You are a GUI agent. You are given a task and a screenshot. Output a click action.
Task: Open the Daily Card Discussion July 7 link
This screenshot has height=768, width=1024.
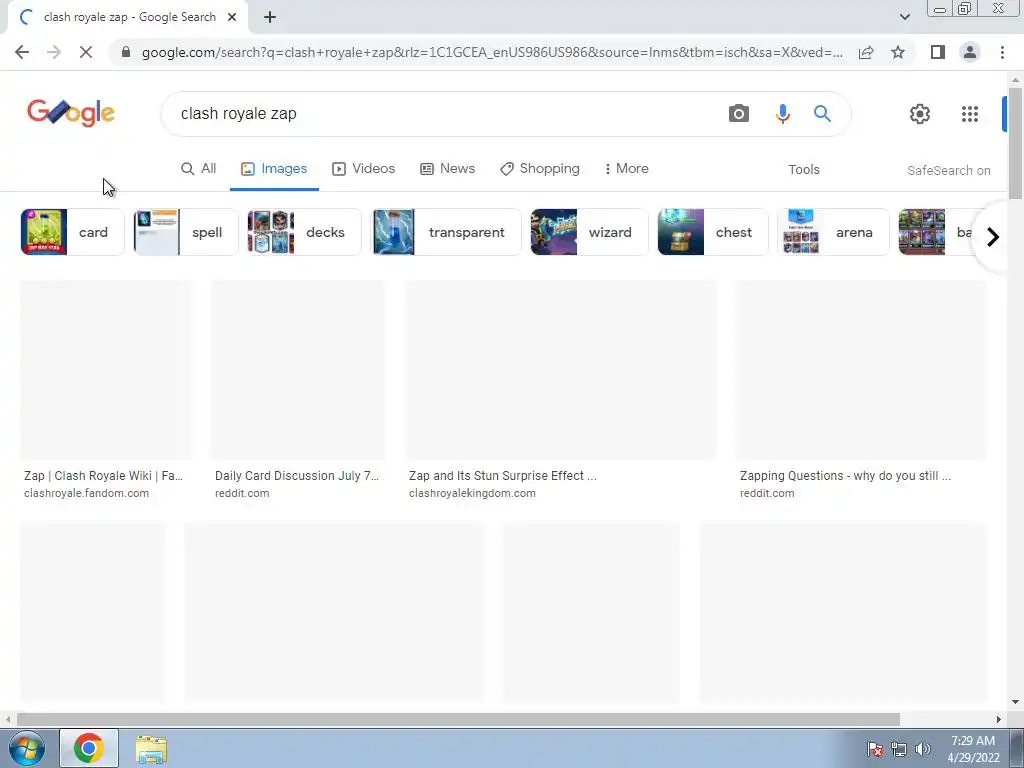click(x=296, y=475)
